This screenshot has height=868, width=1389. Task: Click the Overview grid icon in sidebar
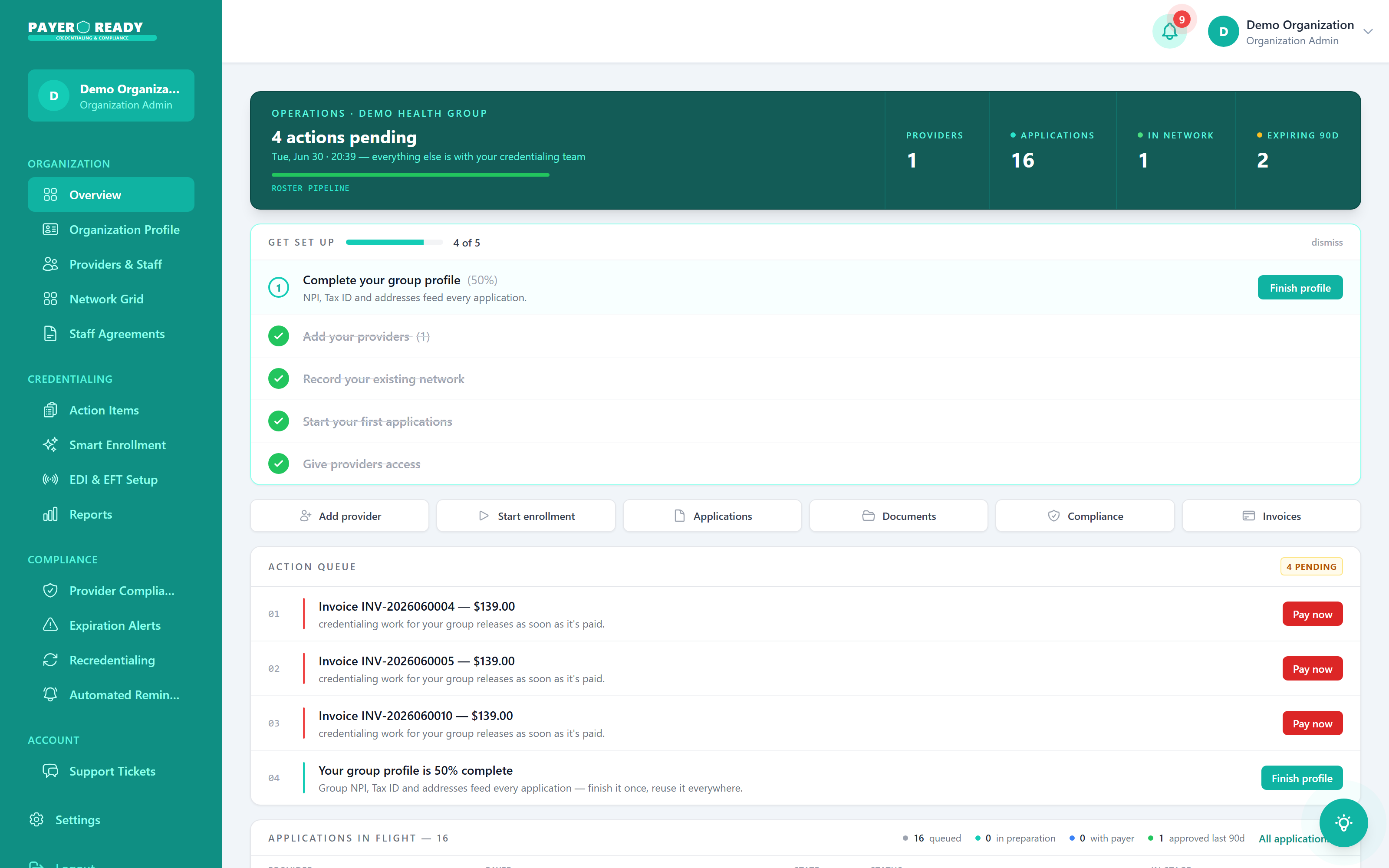pyautogui.click(x=50, y=194)
